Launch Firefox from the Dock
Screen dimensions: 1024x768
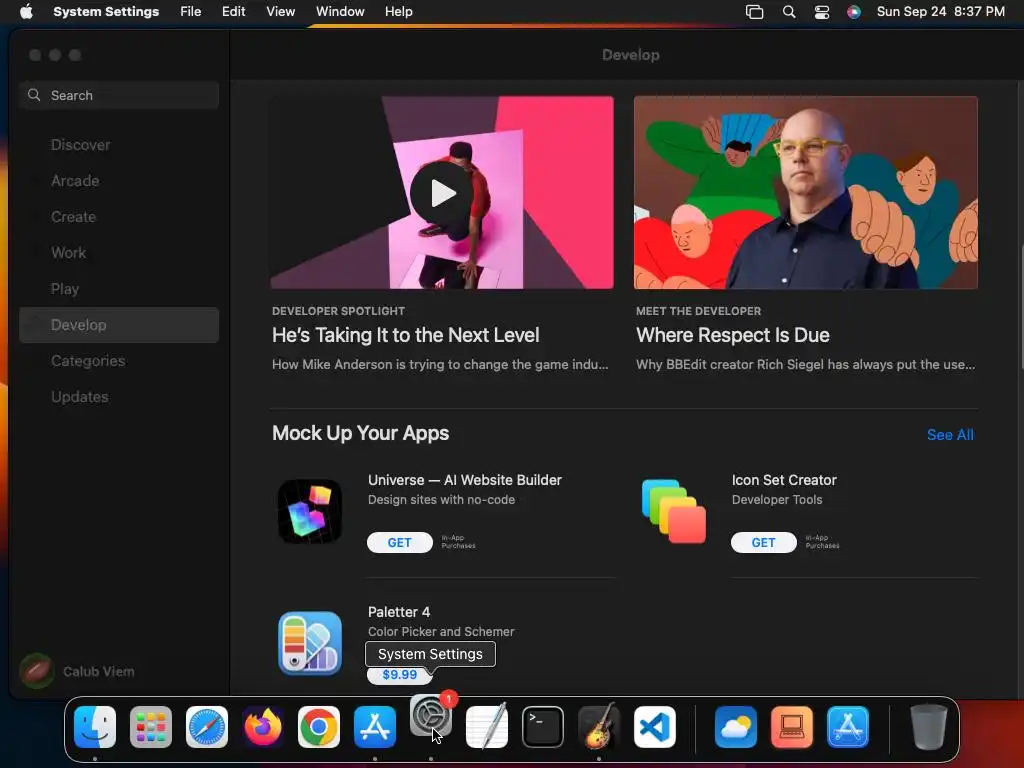coord(263,727)
